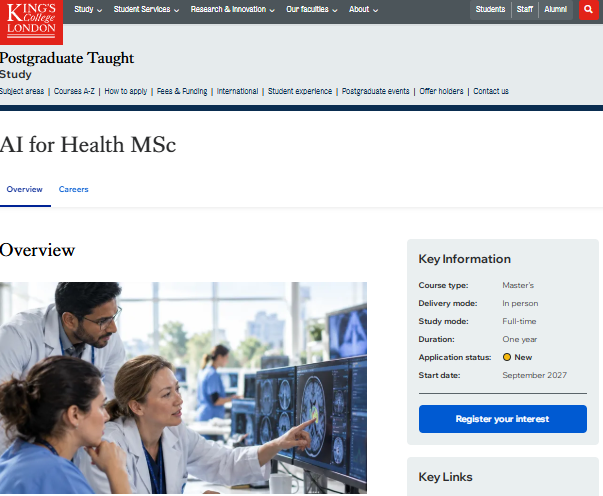Viewport: 603px width, 496px height.
Task: Go to the Staff link
Action: (525, 9)
